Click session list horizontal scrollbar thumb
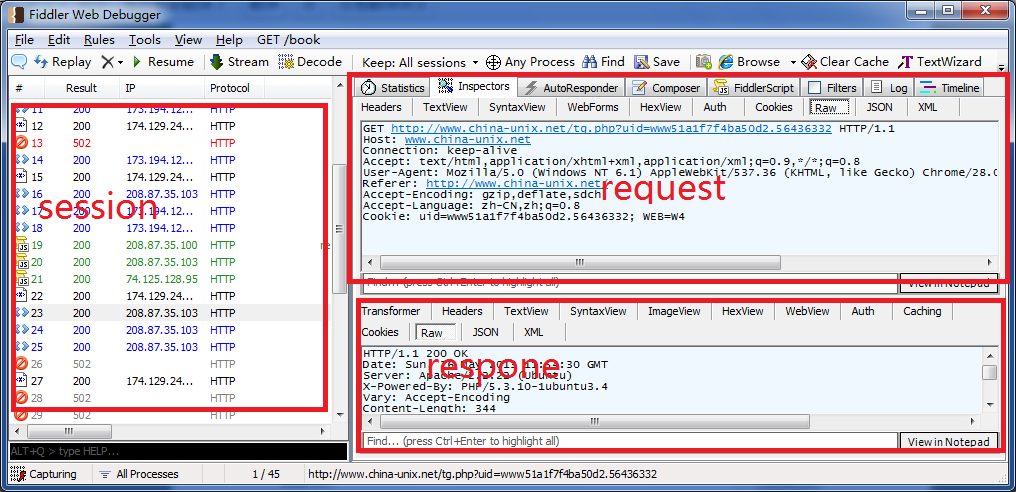This screenshot has width=1016, height=492. 69,431
